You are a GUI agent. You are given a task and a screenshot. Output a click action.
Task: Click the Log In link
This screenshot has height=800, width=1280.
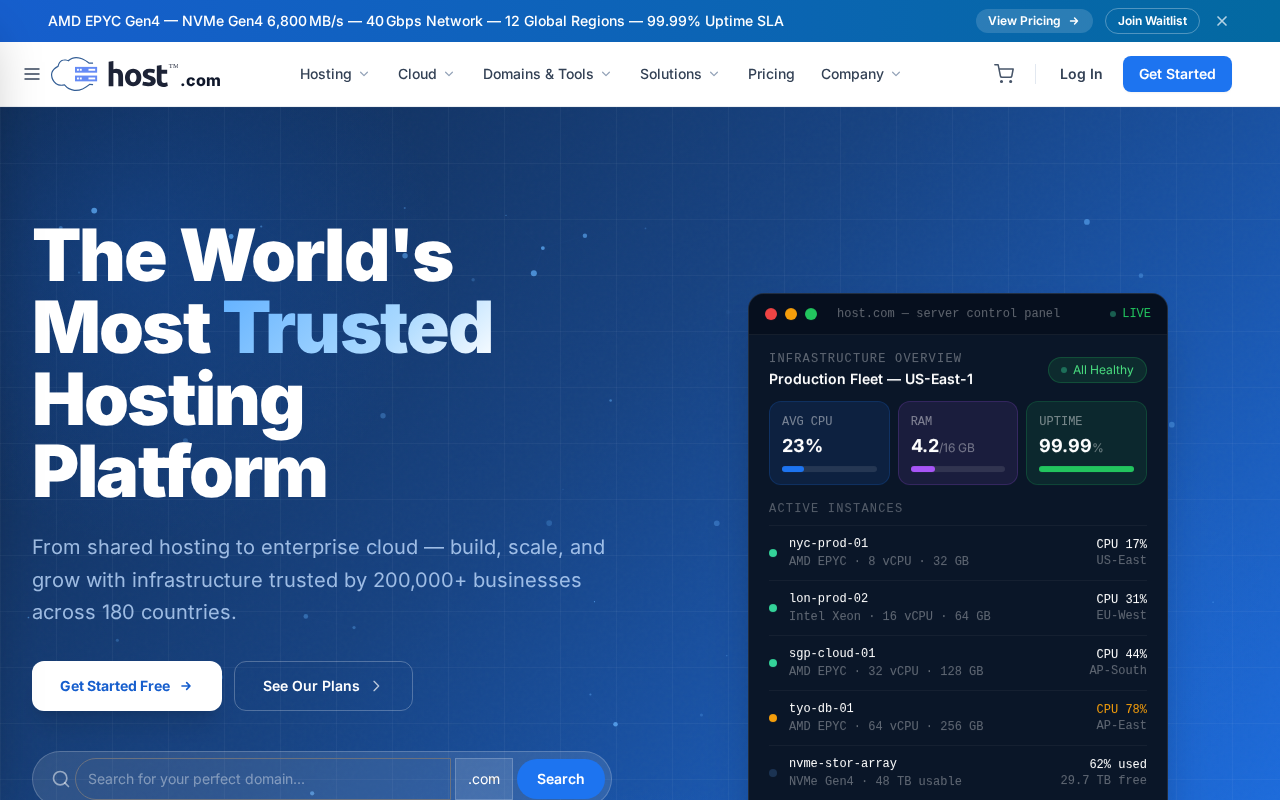pos(1081,74)
